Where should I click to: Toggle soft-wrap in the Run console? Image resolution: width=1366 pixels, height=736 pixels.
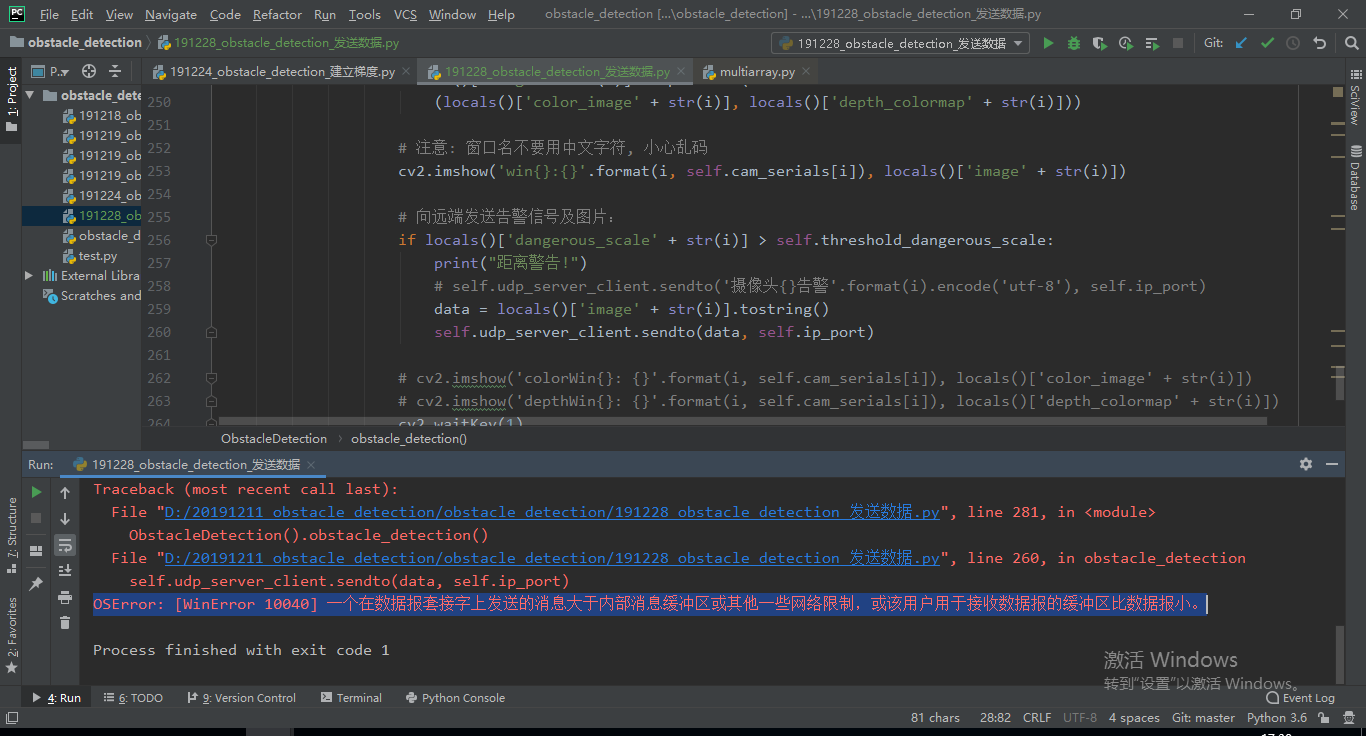coord(65,546)
